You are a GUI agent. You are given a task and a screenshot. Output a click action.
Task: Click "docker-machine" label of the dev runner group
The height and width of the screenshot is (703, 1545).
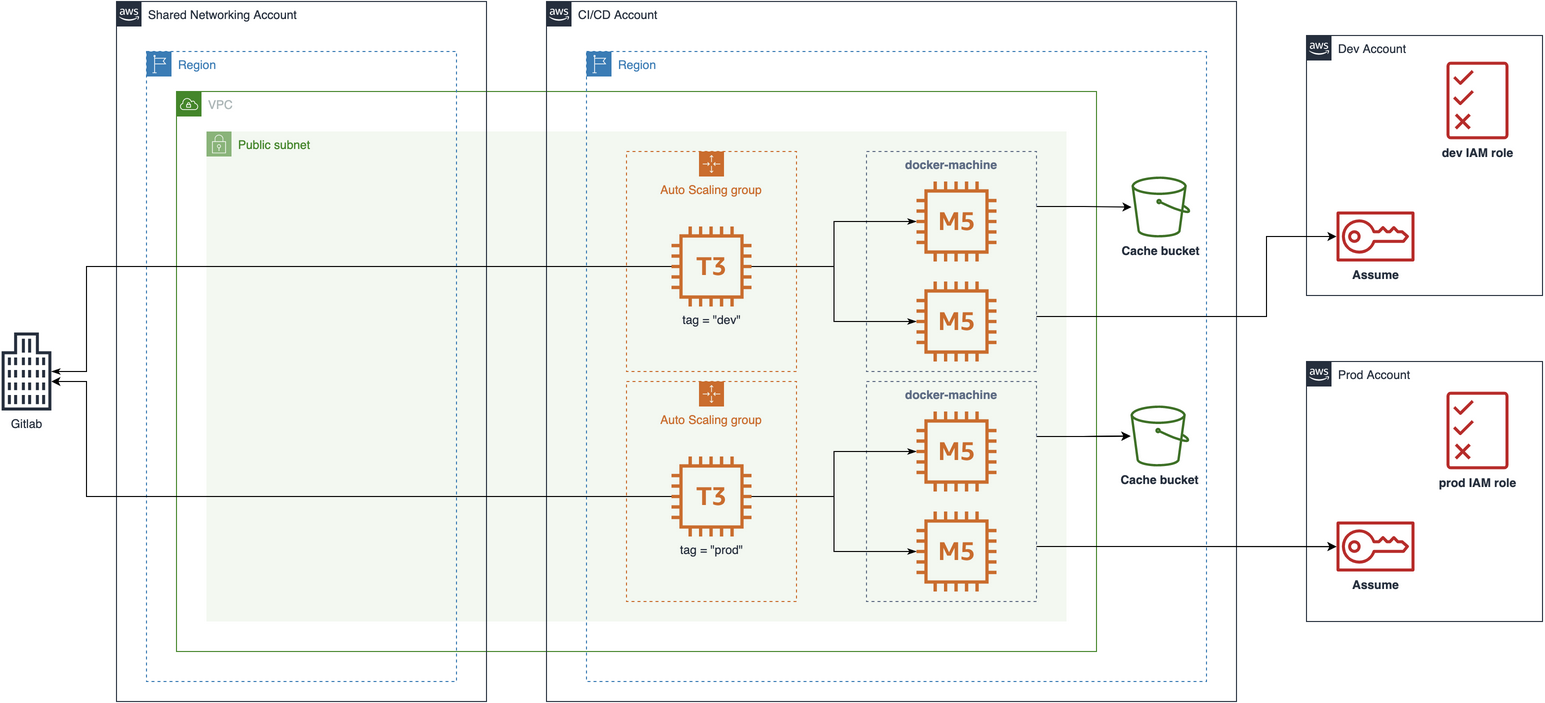pos(951,165)
